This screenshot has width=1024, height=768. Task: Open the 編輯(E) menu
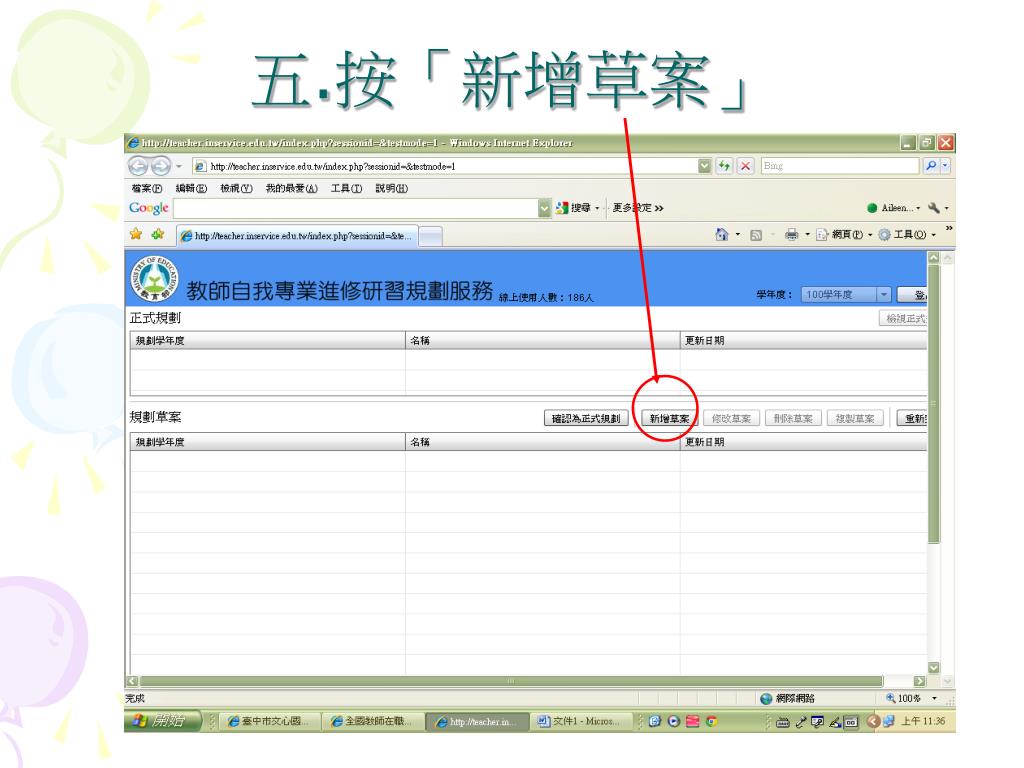191,189
